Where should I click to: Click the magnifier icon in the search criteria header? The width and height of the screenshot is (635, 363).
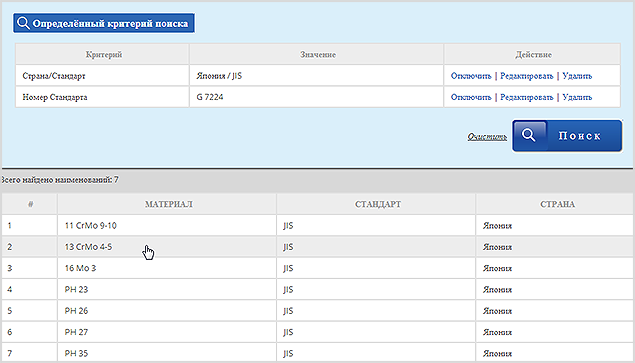click(23, 23)
